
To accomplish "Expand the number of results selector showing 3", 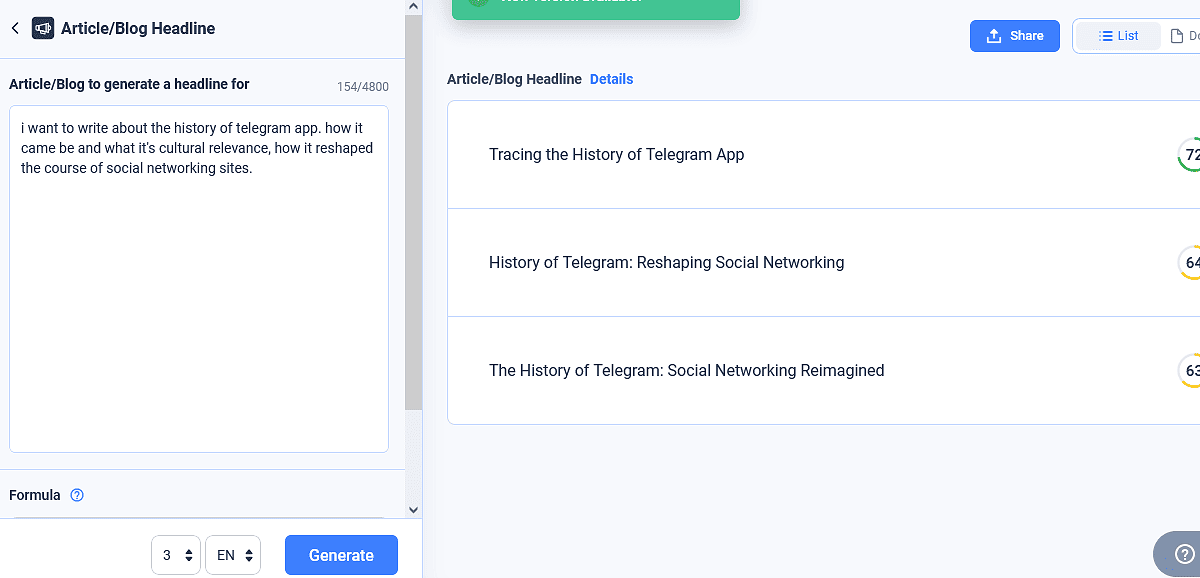I will click(176, 555).
